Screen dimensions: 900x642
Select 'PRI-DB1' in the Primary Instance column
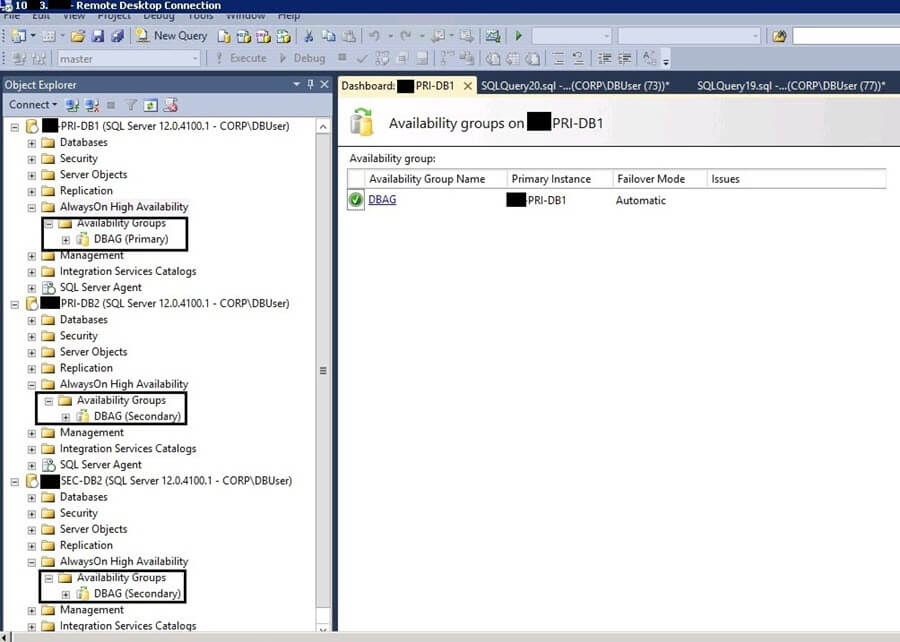point(546,200)
